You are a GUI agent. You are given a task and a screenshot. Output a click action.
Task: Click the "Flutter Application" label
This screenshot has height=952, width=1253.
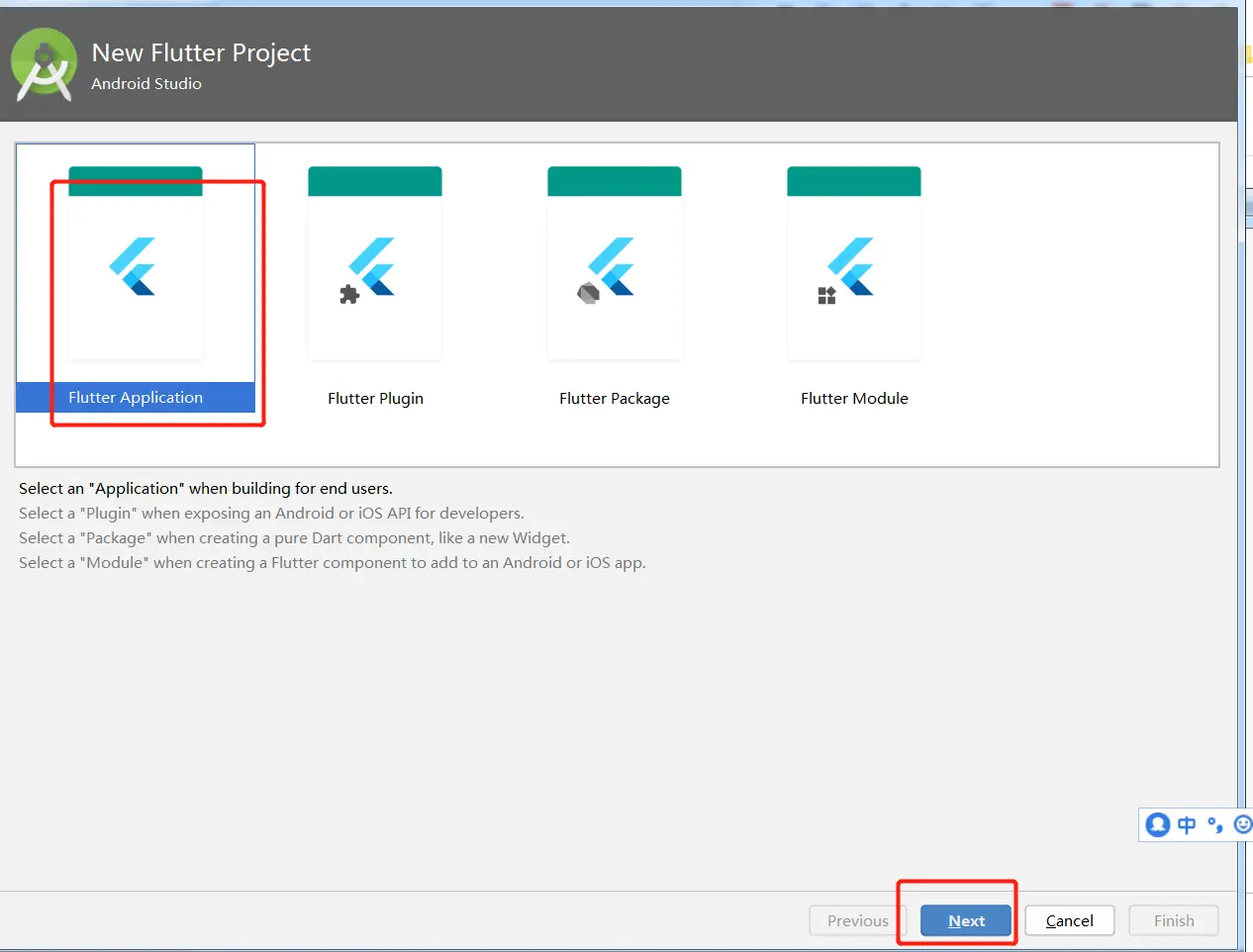(136, 397)
